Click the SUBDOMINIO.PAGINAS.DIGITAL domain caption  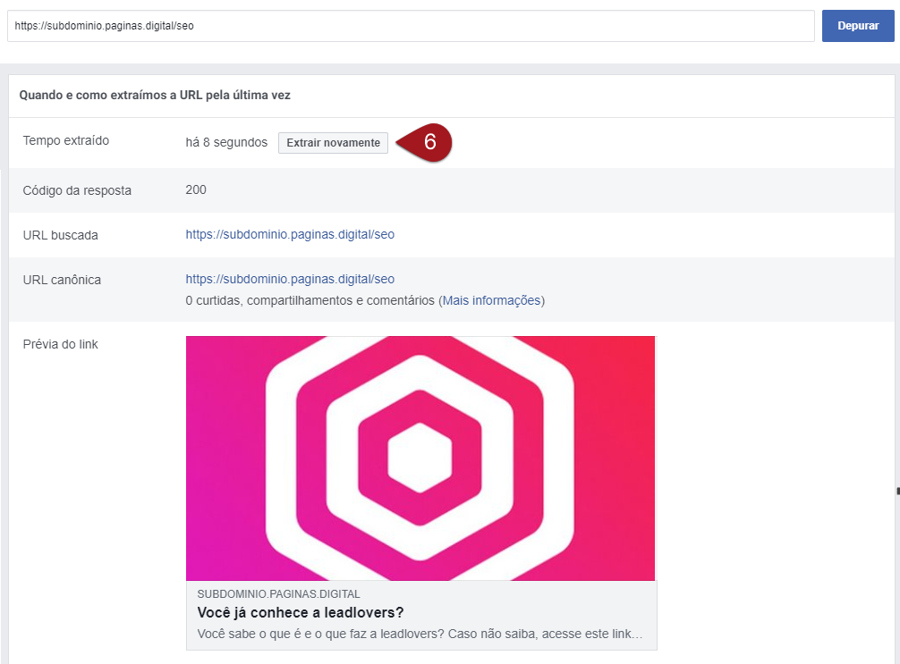click(x=279, y=593)
